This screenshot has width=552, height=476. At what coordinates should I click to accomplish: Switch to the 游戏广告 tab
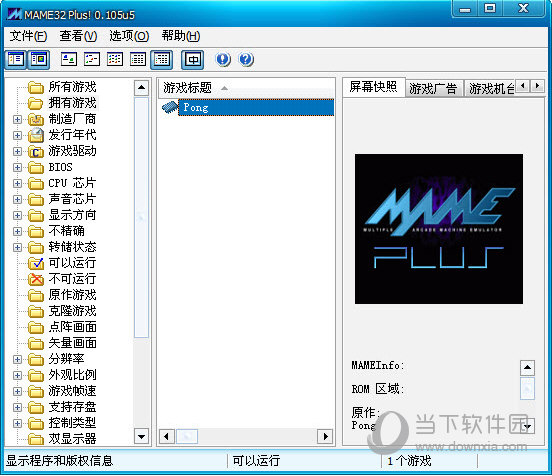pos(433,89)
